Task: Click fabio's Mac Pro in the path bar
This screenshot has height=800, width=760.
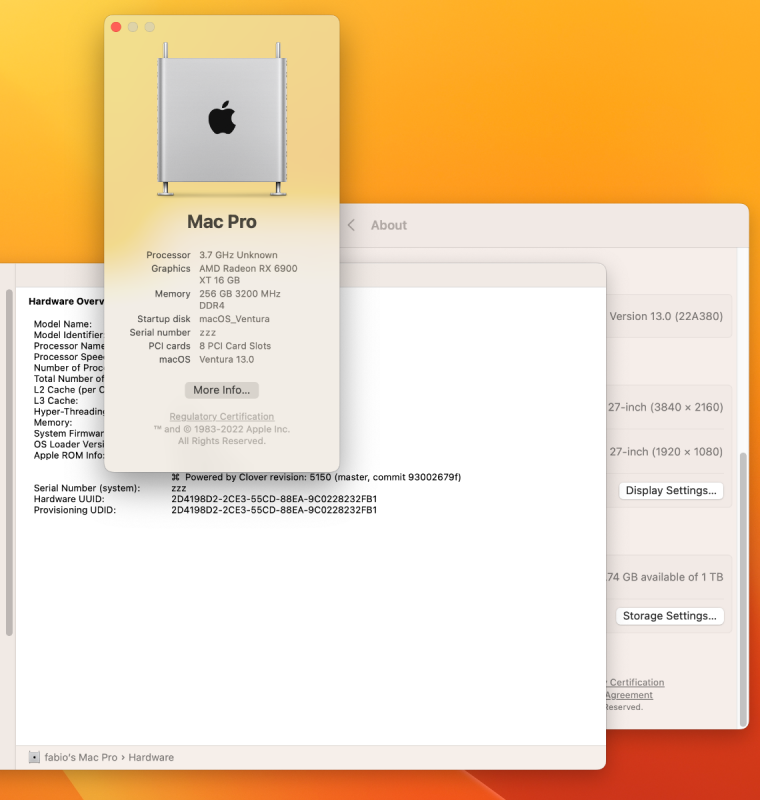Action: pos(81,757)
